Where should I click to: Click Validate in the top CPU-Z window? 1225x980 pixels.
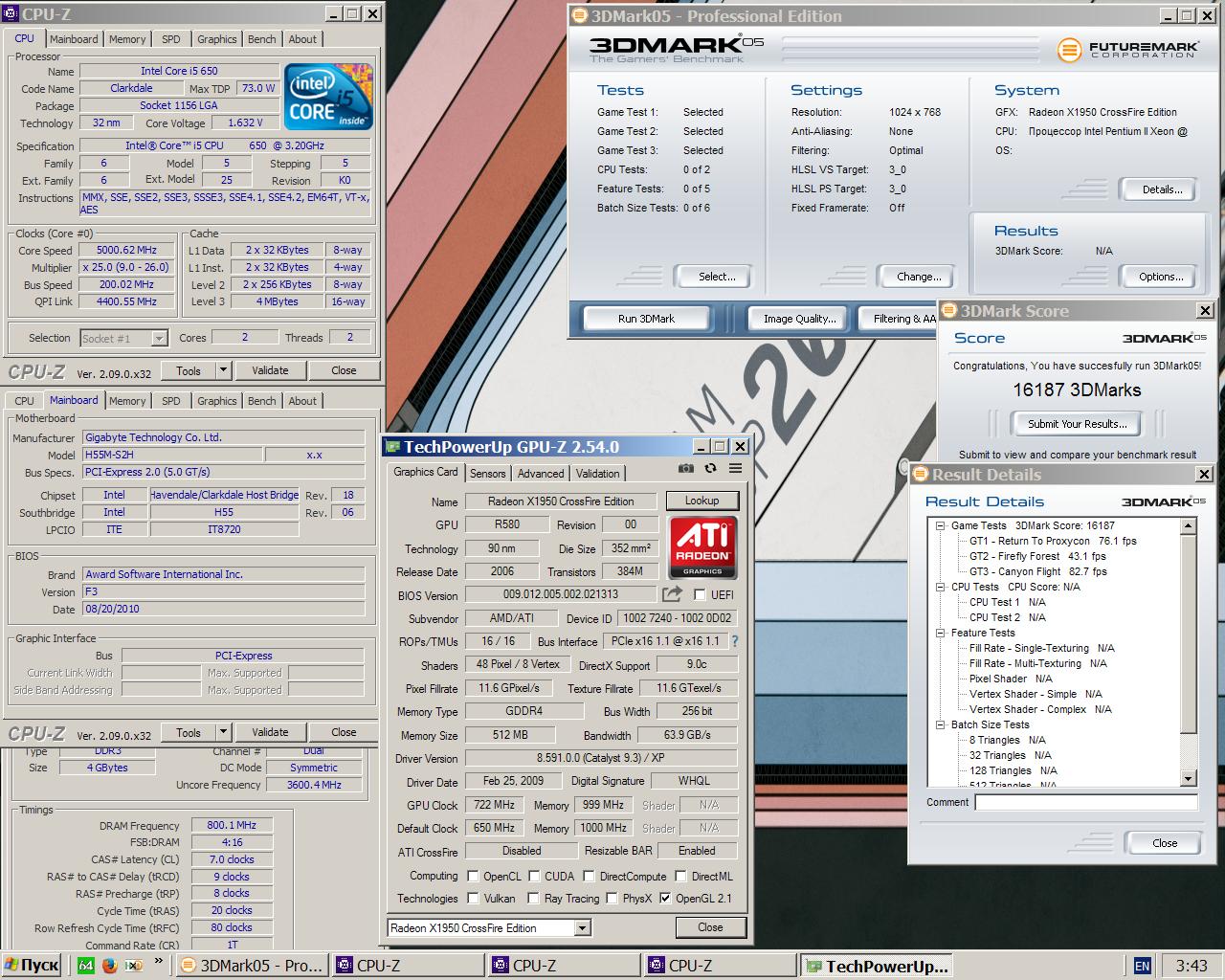click(x=270, y=370)
